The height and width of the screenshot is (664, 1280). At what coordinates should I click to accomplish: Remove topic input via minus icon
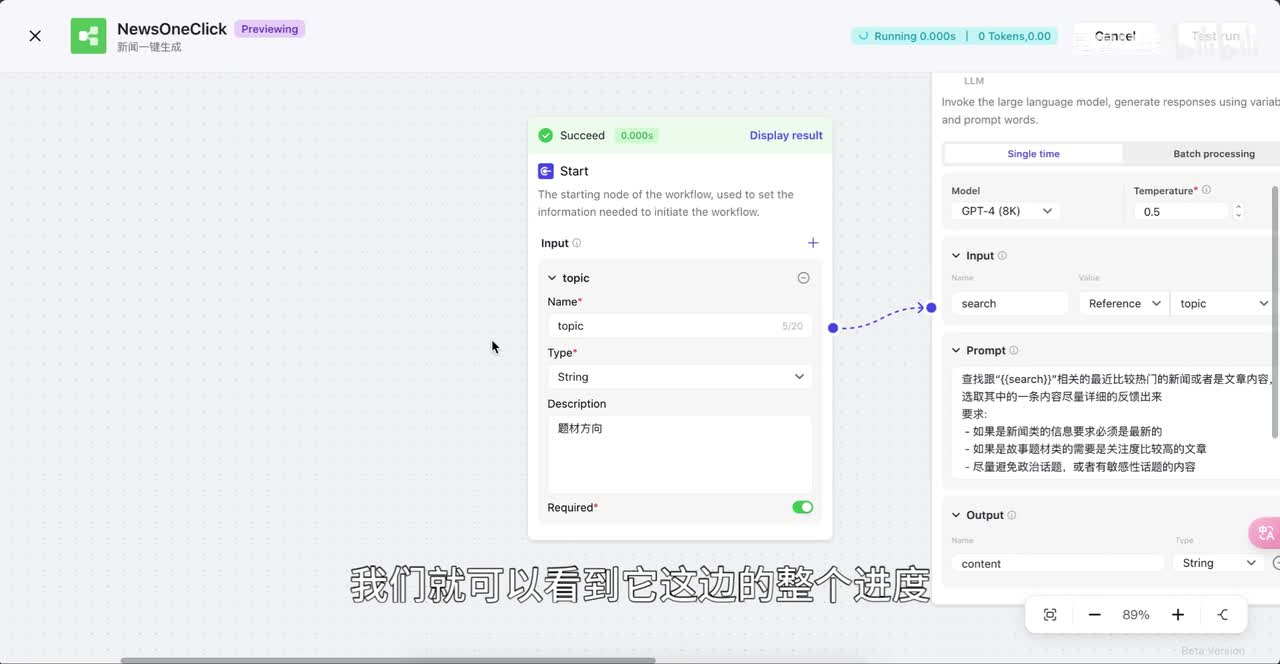point(802,278)
